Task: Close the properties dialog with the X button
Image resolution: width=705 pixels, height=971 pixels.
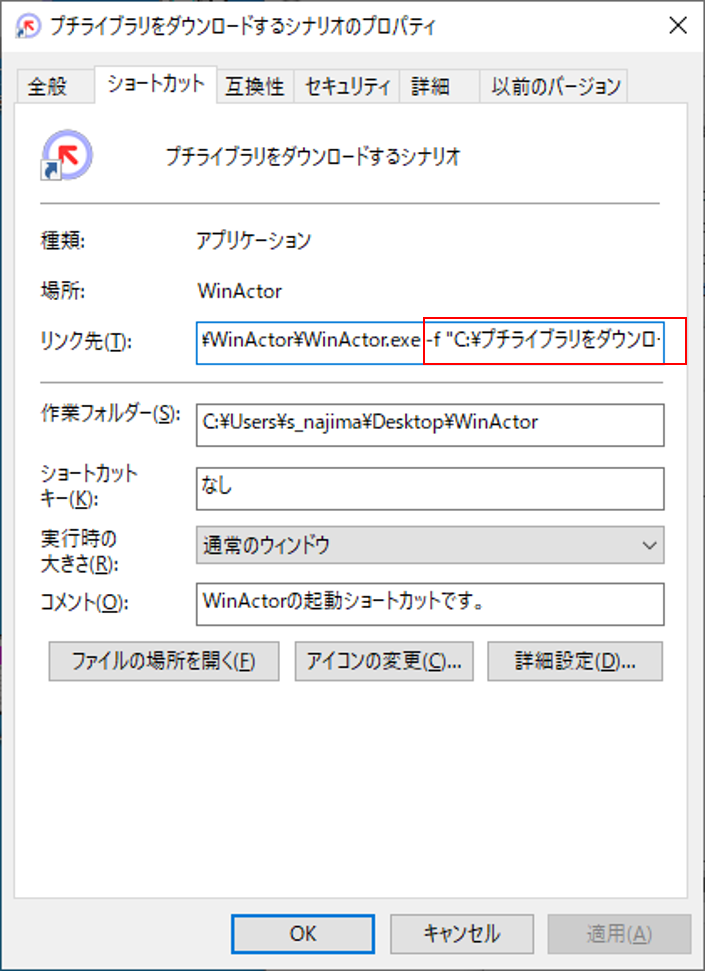Action: [678, 25]
